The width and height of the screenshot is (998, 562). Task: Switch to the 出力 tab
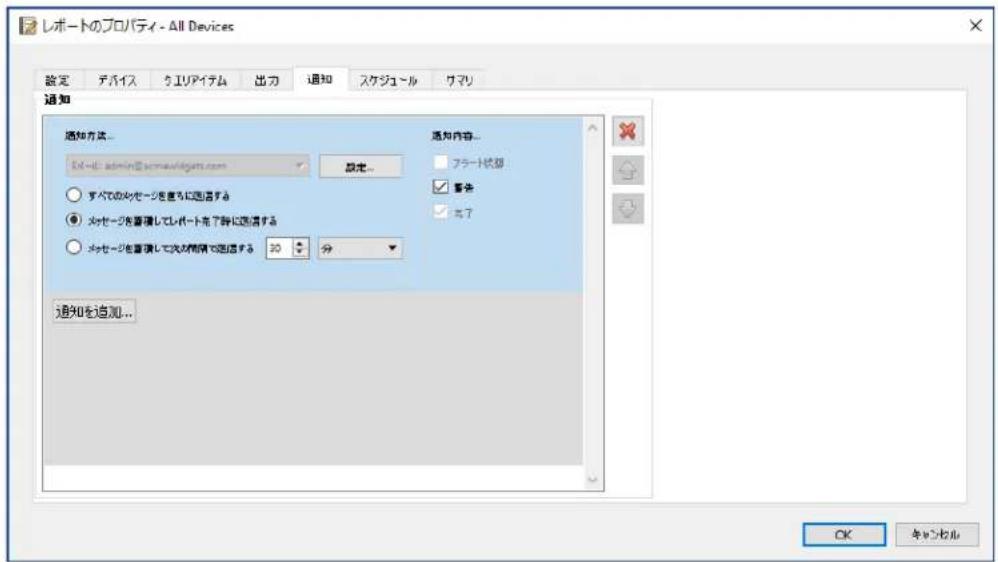pos(267,80)
